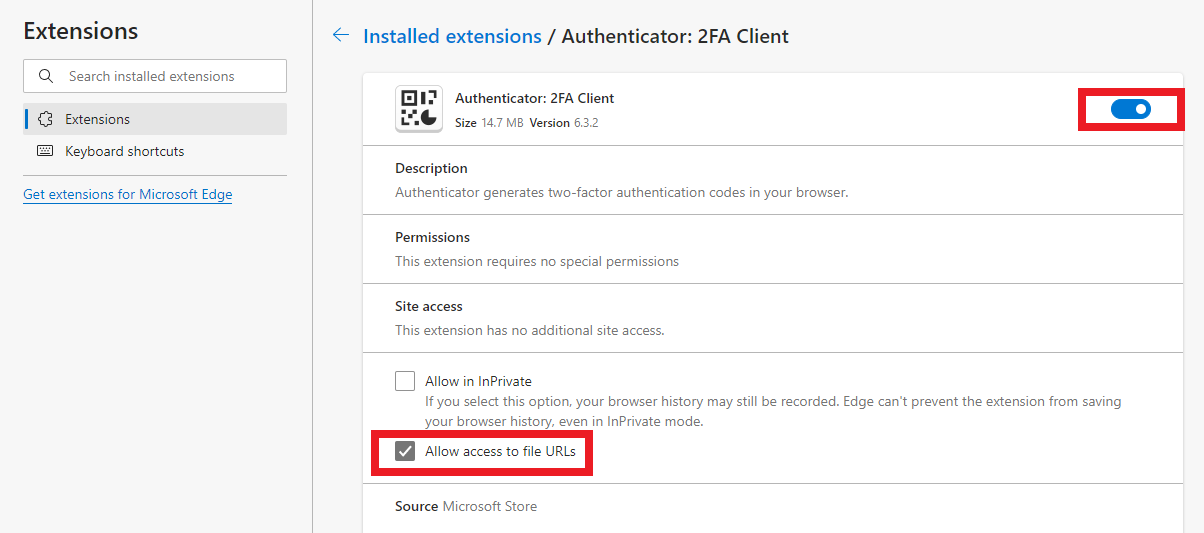Open Get extensions for Microsoft Edge link
1204x533 pixels.
pyautogui.click(x=127, y=194)
